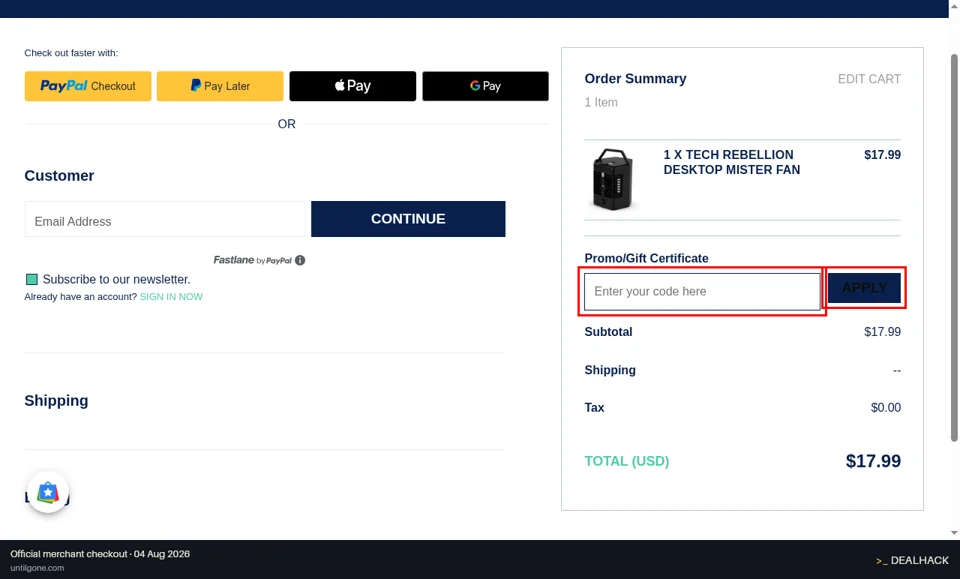Click the page vertical scrollbar
960x579 pixels.
[x=954, y=248]
